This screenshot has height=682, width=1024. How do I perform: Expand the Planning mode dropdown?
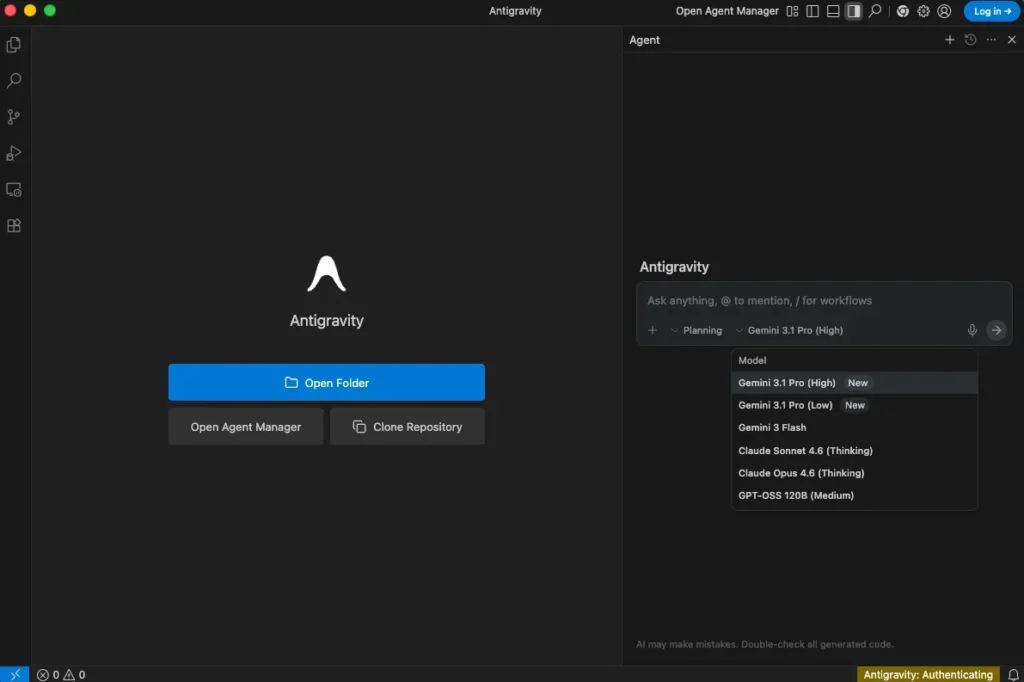(696, 330)
